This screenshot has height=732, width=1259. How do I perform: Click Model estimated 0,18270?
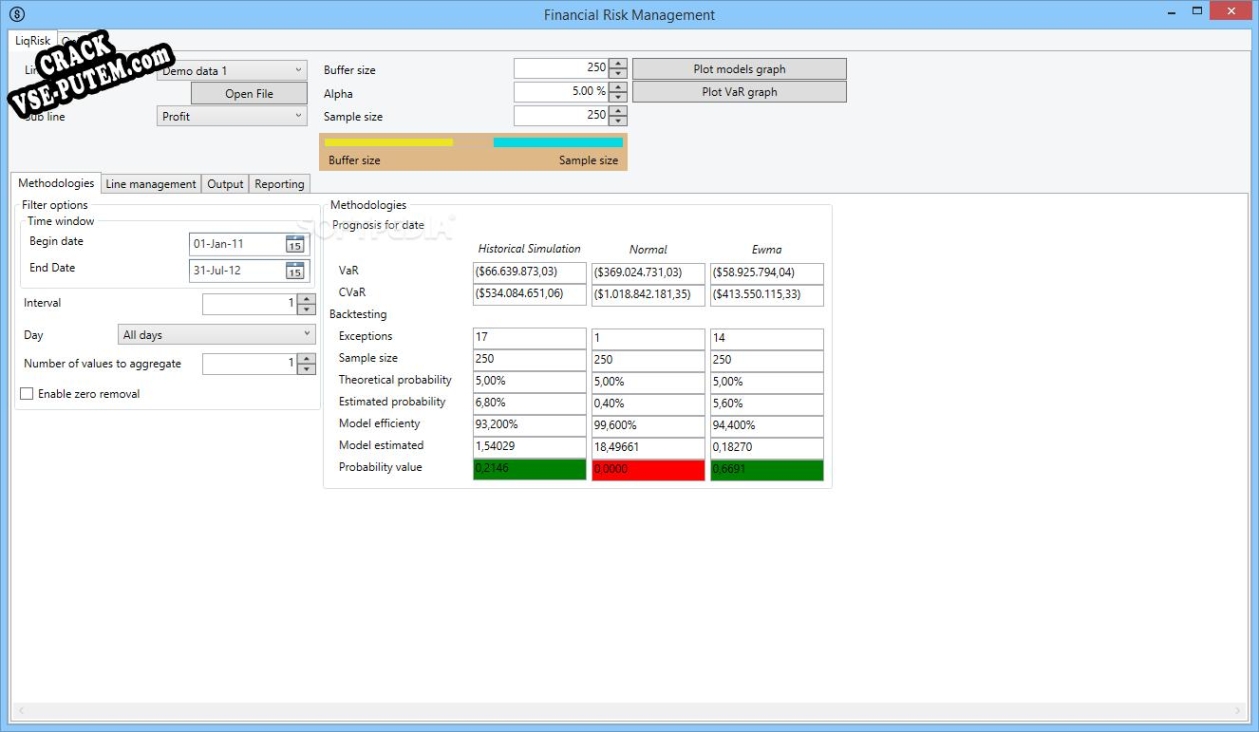(x=767, y=447)
